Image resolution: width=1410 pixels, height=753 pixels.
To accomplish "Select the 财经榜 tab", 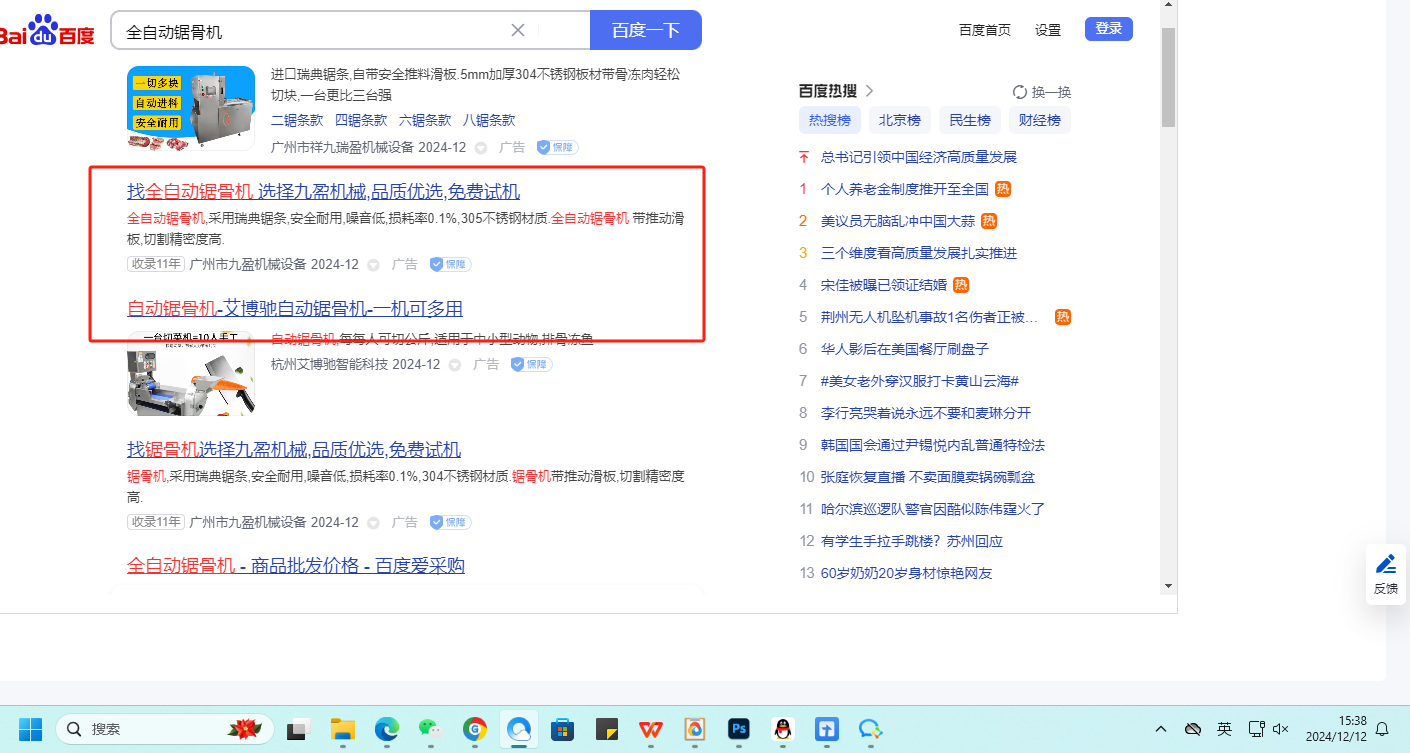I will point(1039,121).
